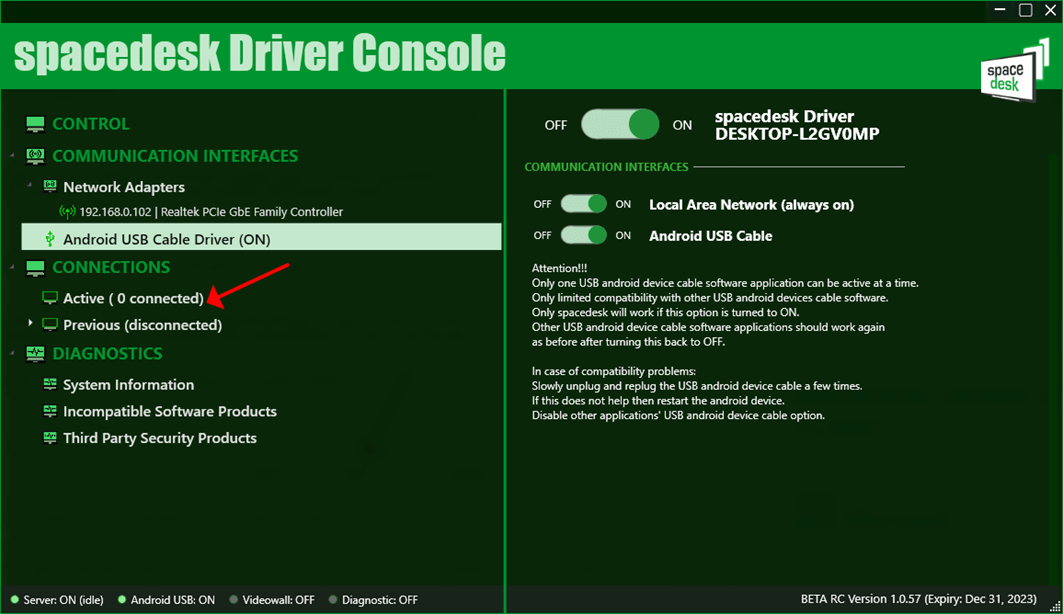Open Incompatible Software Products
Screen dimensions: 1063x614
pos(169,411)
